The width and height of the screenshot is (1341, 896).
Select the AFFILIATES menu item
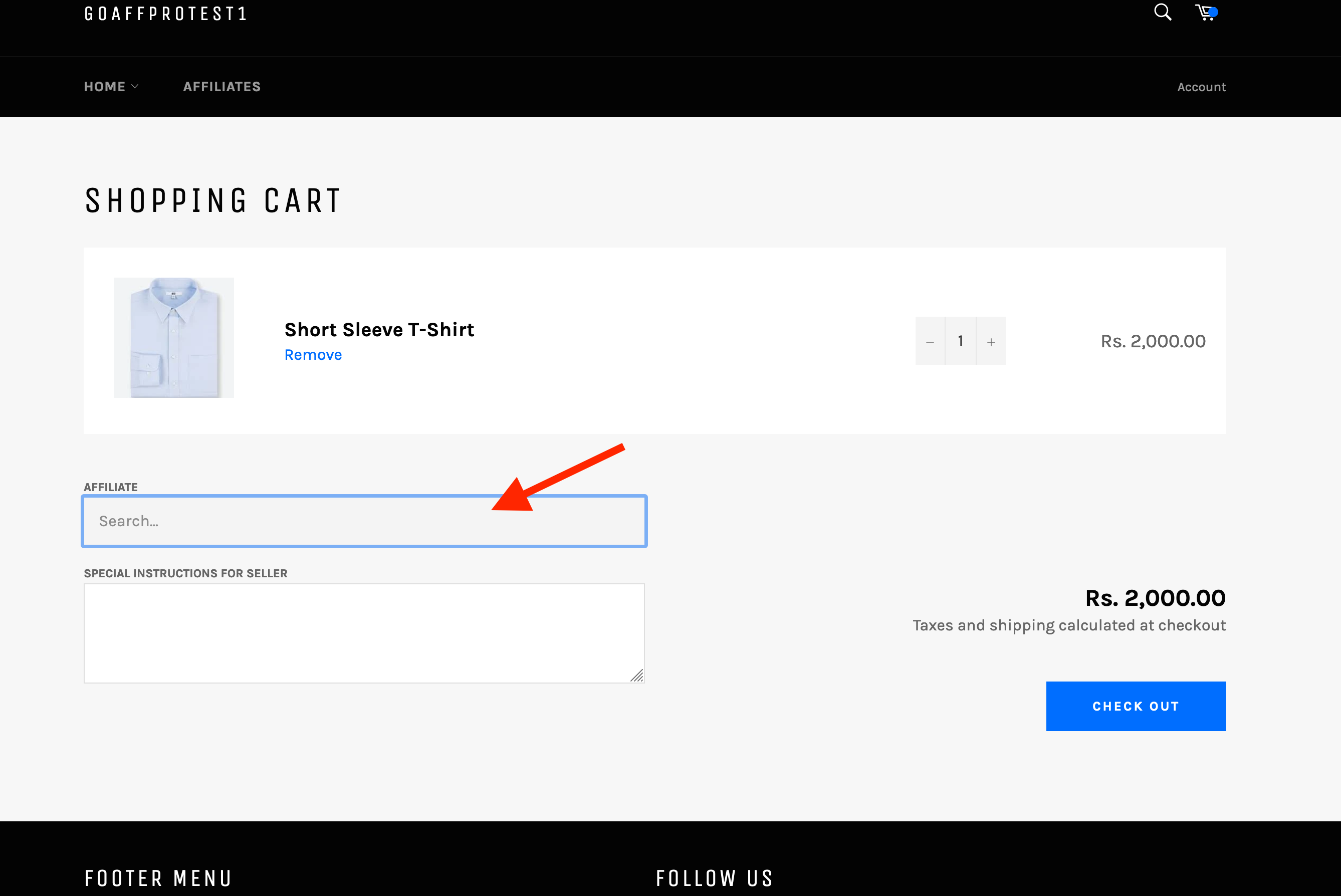coord(221,86)
